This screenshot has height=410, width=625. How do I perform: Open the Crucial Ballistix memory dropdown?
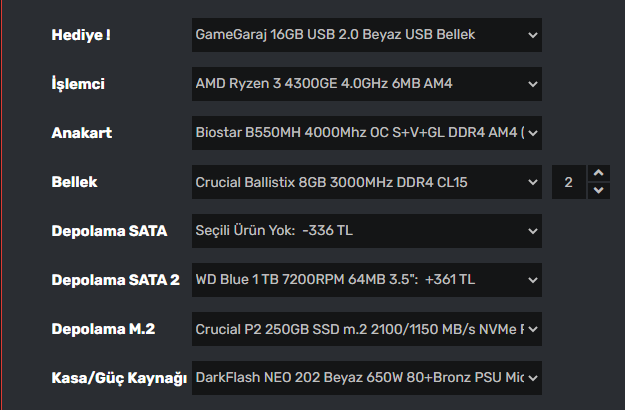366,182
